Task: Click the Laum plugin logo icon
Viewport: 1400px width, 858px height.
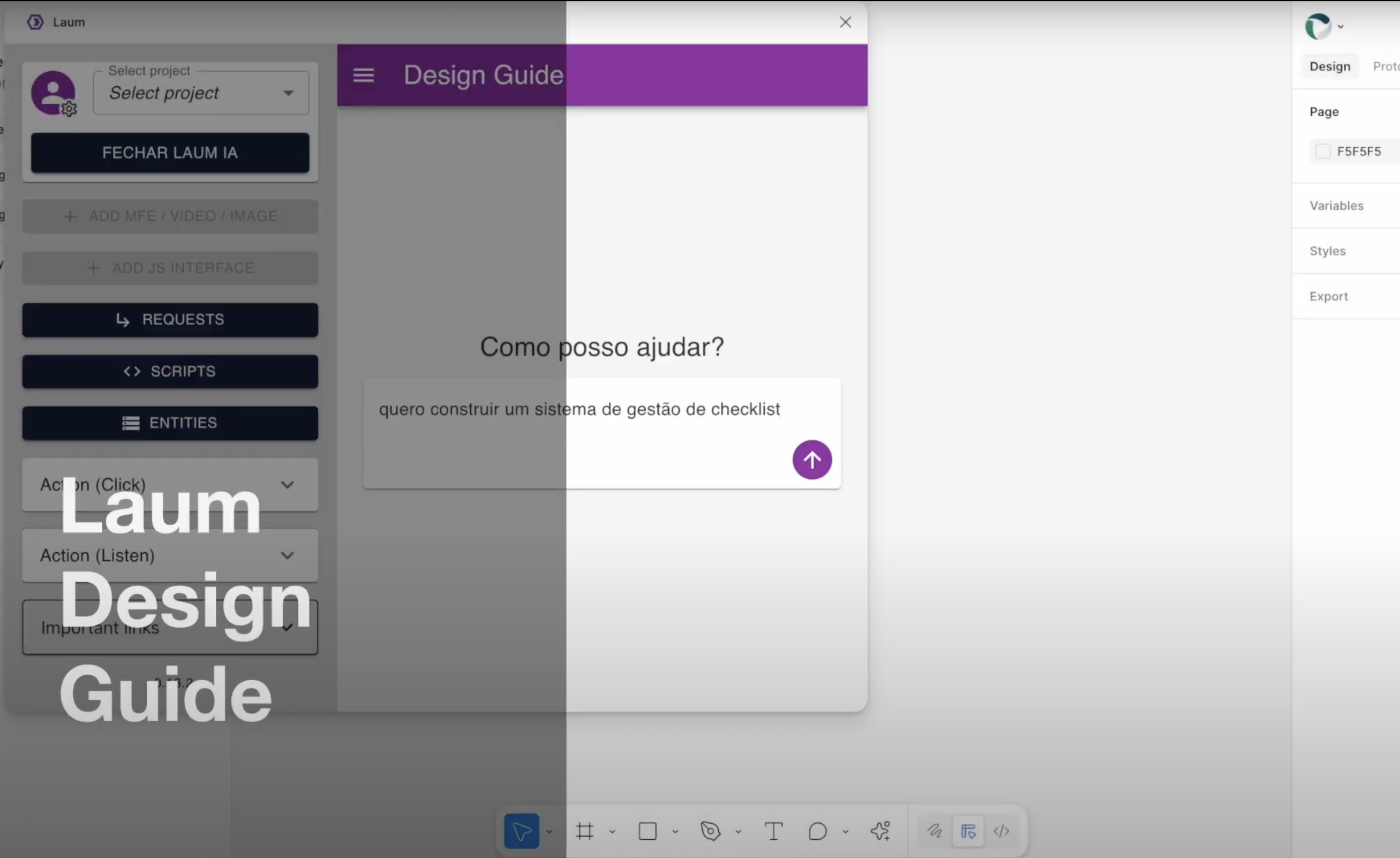Action: 35,22
